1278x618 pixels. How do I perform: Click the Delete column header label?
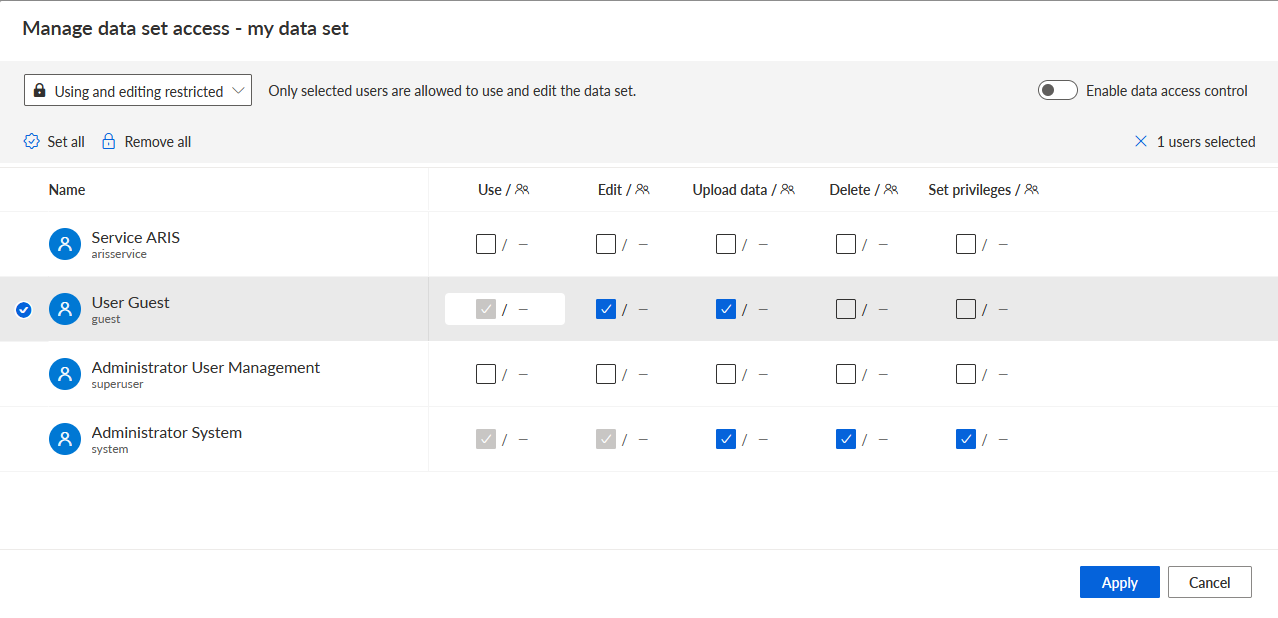pyautogui.click(x=850, y=190)
